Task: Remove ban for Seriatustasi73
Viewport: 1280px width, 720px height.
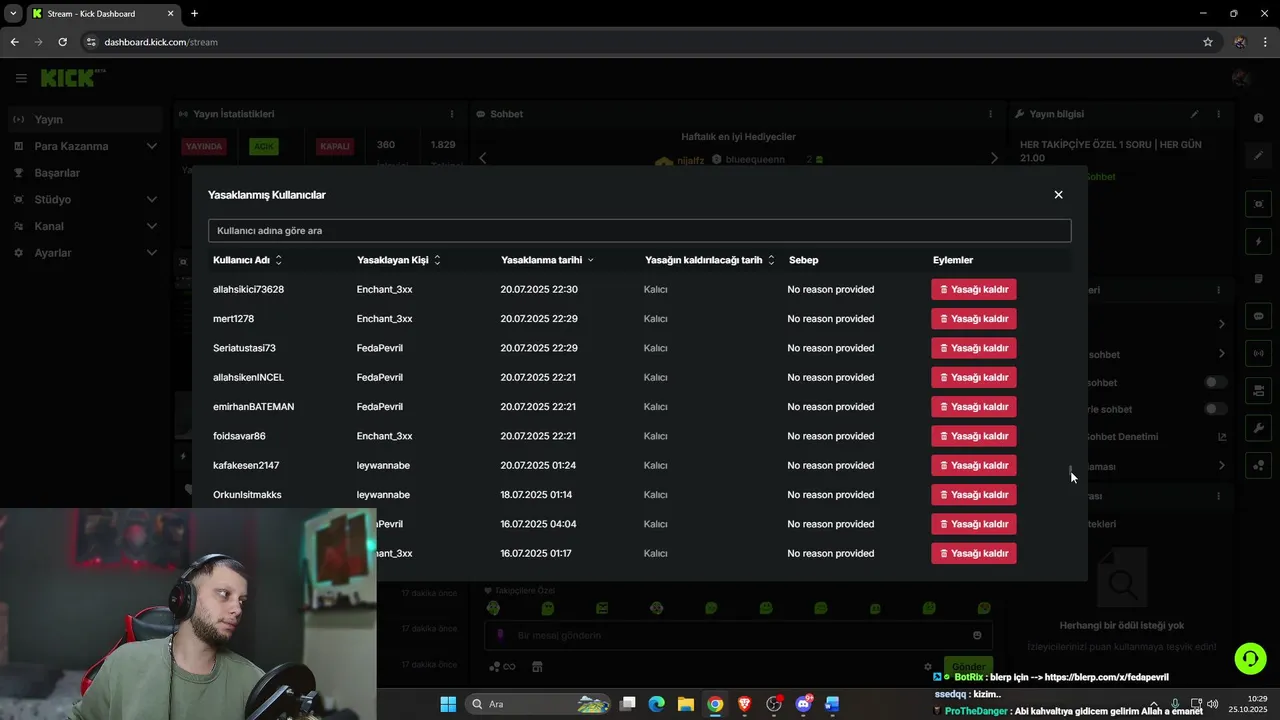Action: [x=973, y=348]
